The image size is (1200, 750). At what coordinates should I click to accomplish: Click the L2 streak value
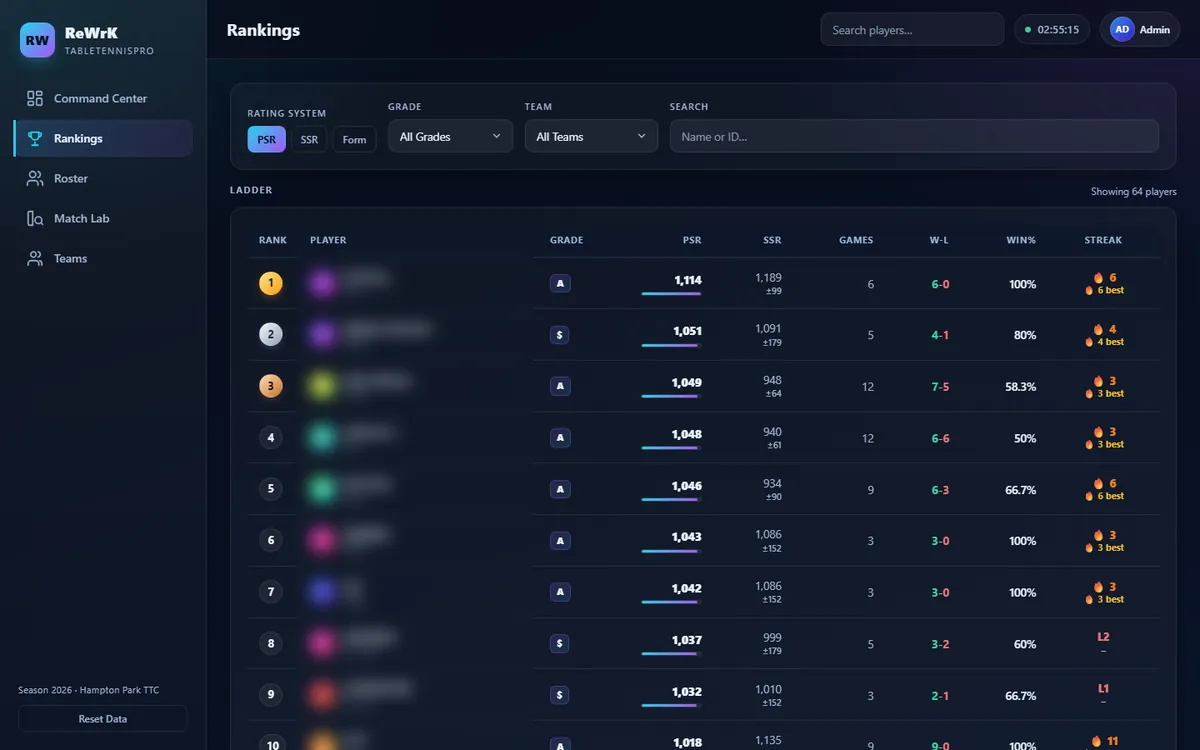point(1103,637)
